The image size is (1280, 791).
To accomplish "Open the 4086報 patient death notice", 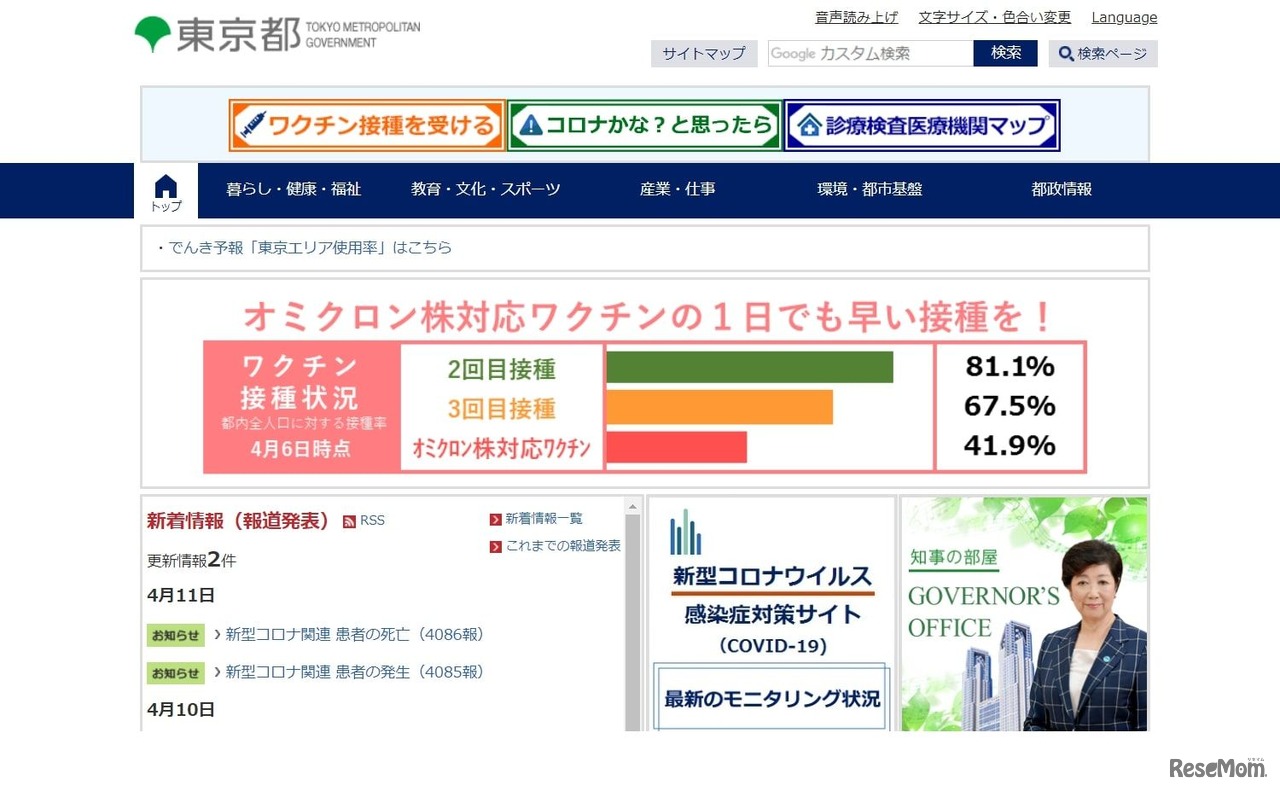I will [348, 634].
